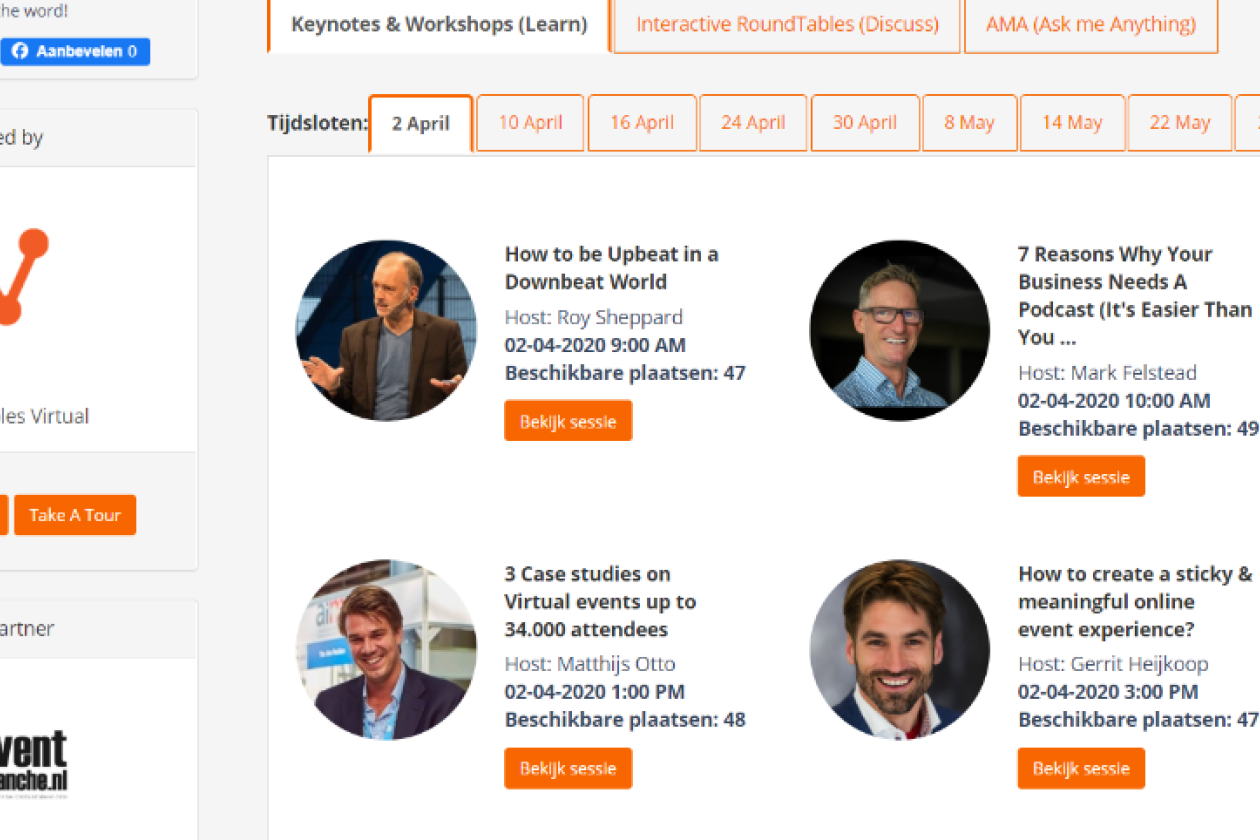The height and width of the screenshot is (840, 1260).
Task: Open the AMA (Ask me Anything) tab
Action: pyautogui.click(x=1090, y=24)
